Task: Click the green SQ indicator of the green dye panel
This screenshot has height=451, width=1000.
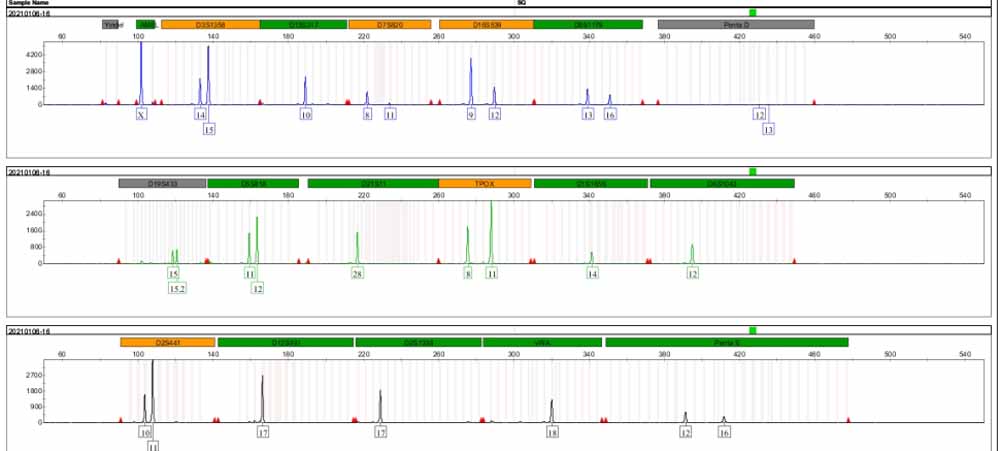Action: 753,172
